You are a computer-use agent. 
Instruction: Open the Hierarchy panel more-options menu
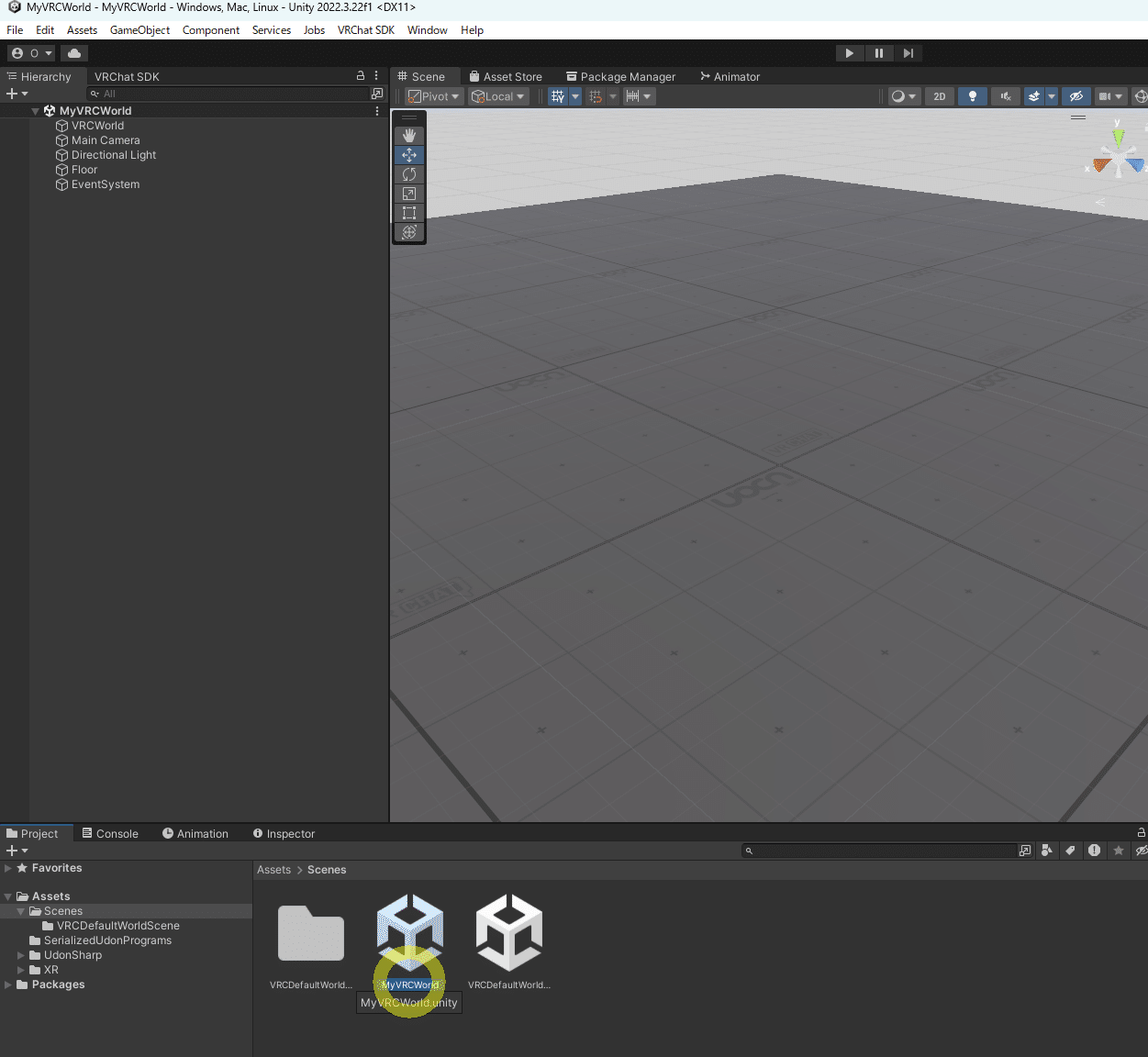click(376, 76)
